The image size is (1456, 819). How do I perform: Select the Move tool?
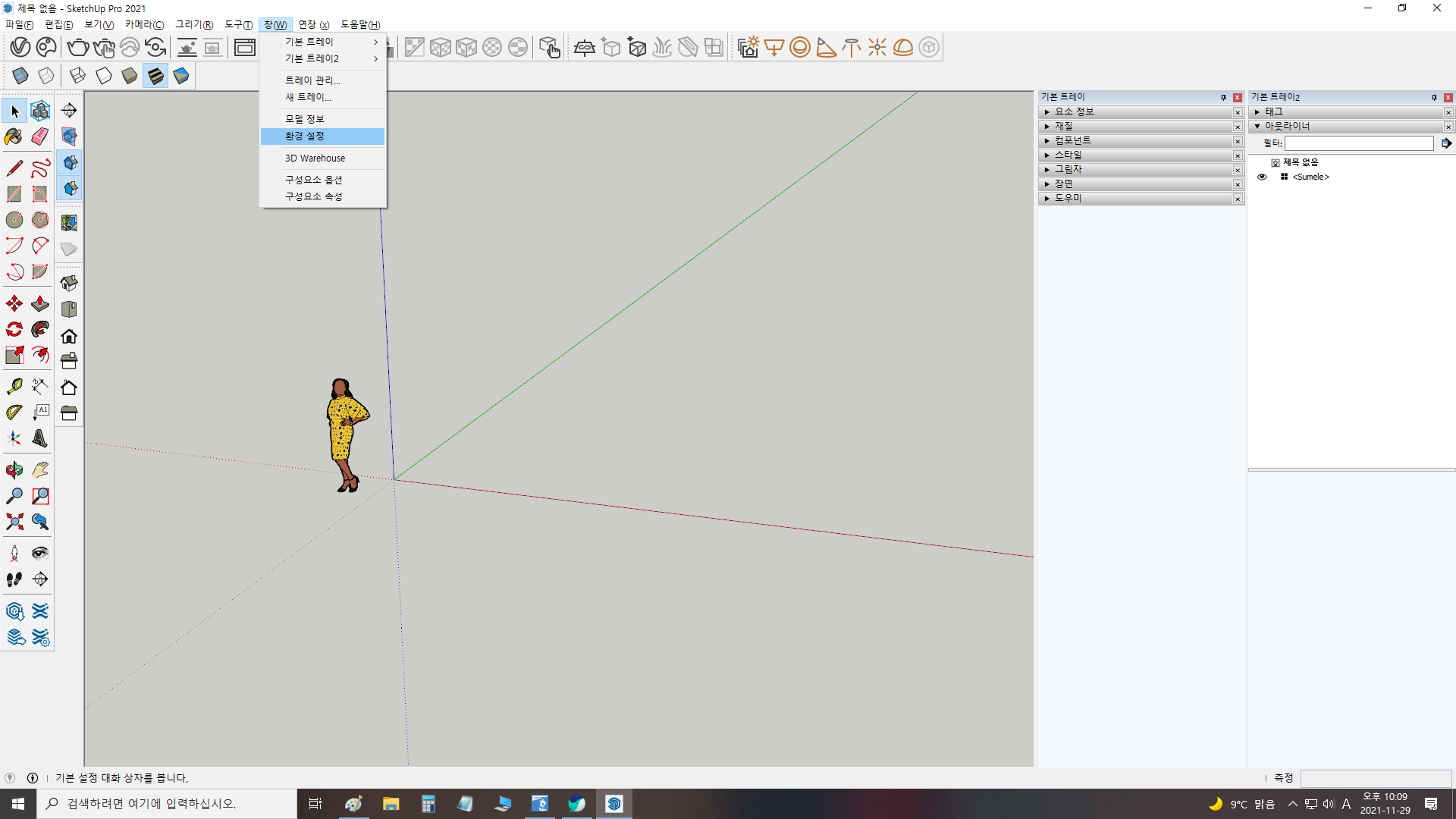point(14,304)
